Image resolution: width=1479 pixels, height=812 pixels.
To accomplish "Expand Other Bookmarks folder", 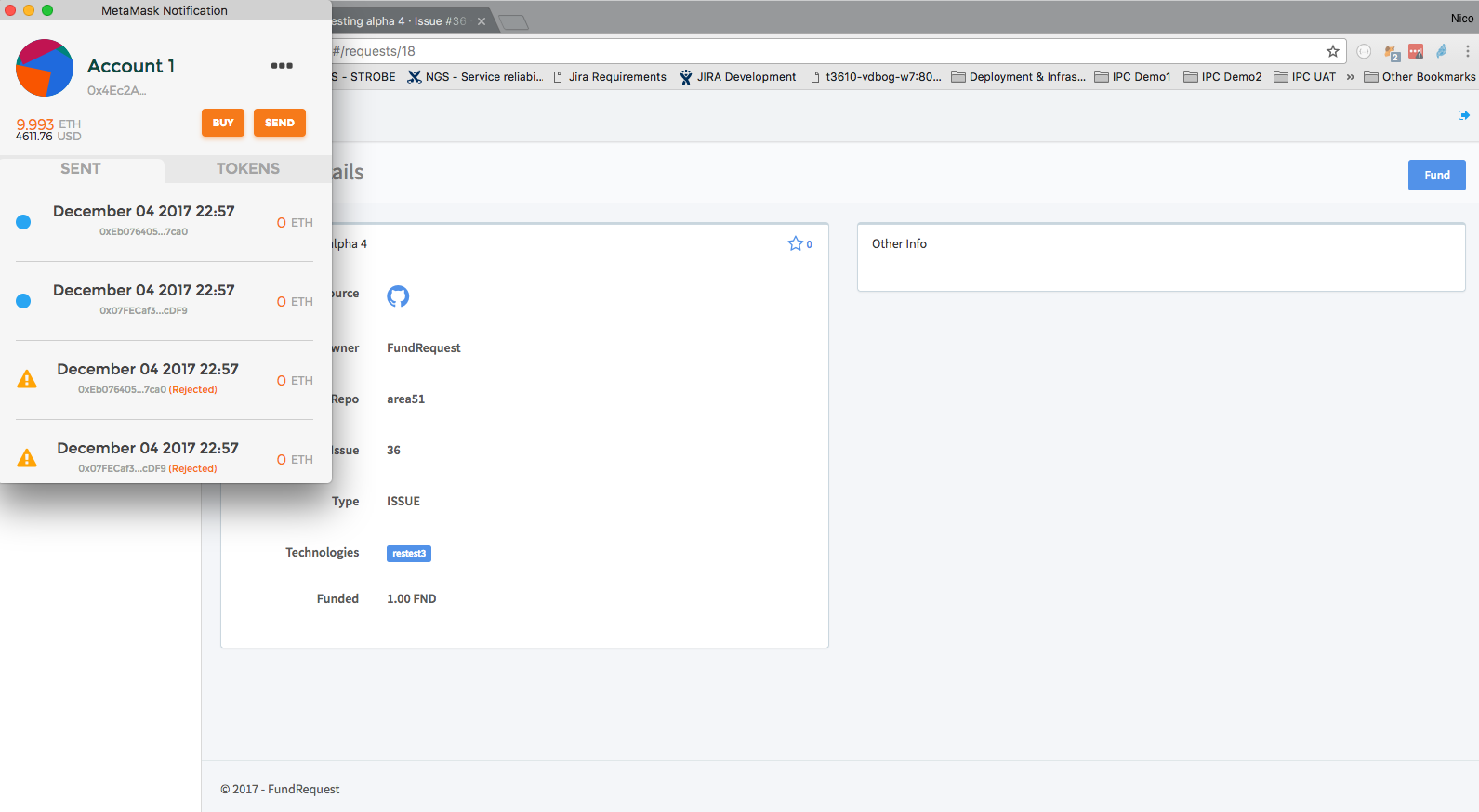I will [1420, 77].
